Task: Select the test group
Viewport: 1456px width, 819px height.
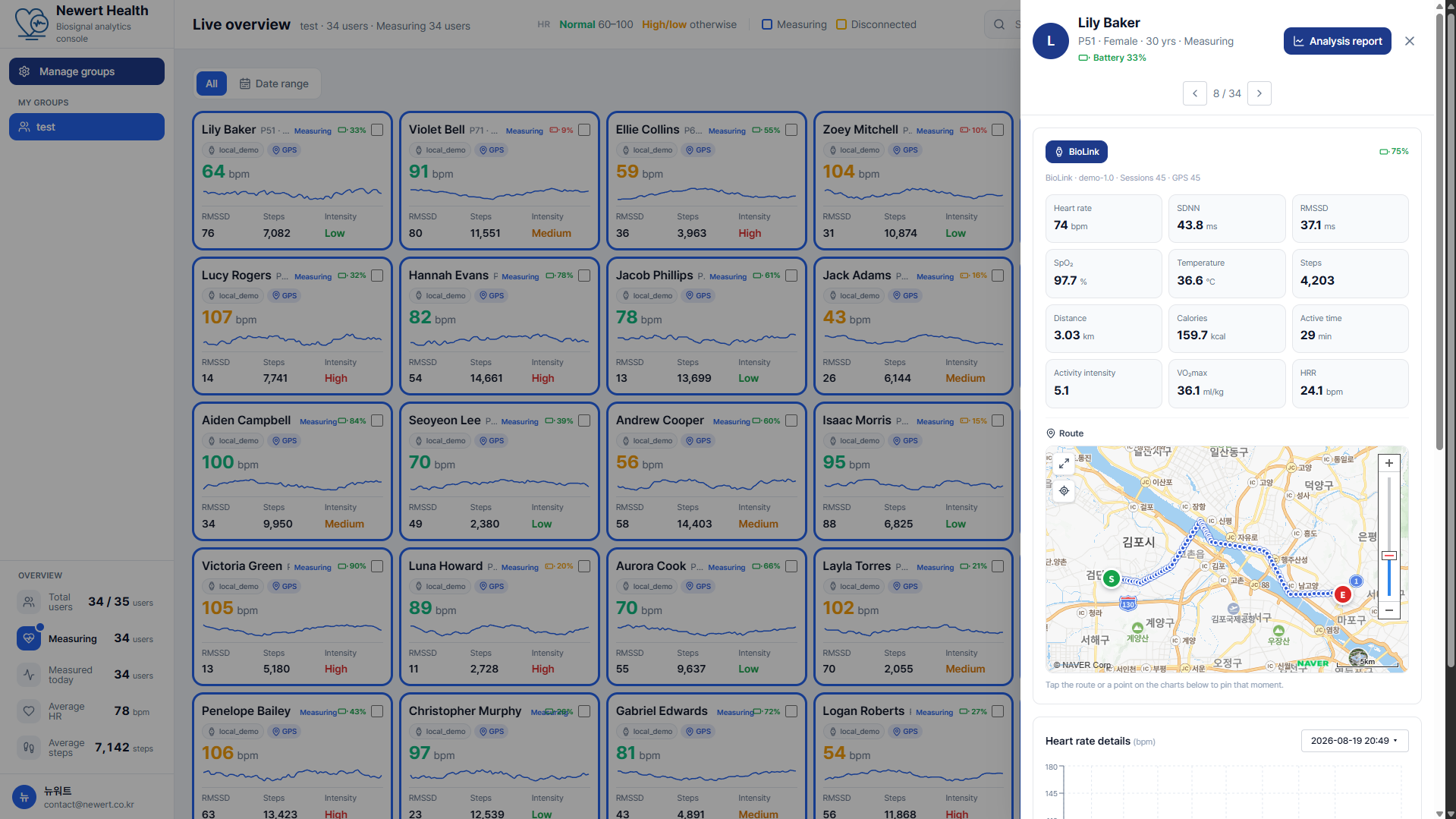Action: 86,127
